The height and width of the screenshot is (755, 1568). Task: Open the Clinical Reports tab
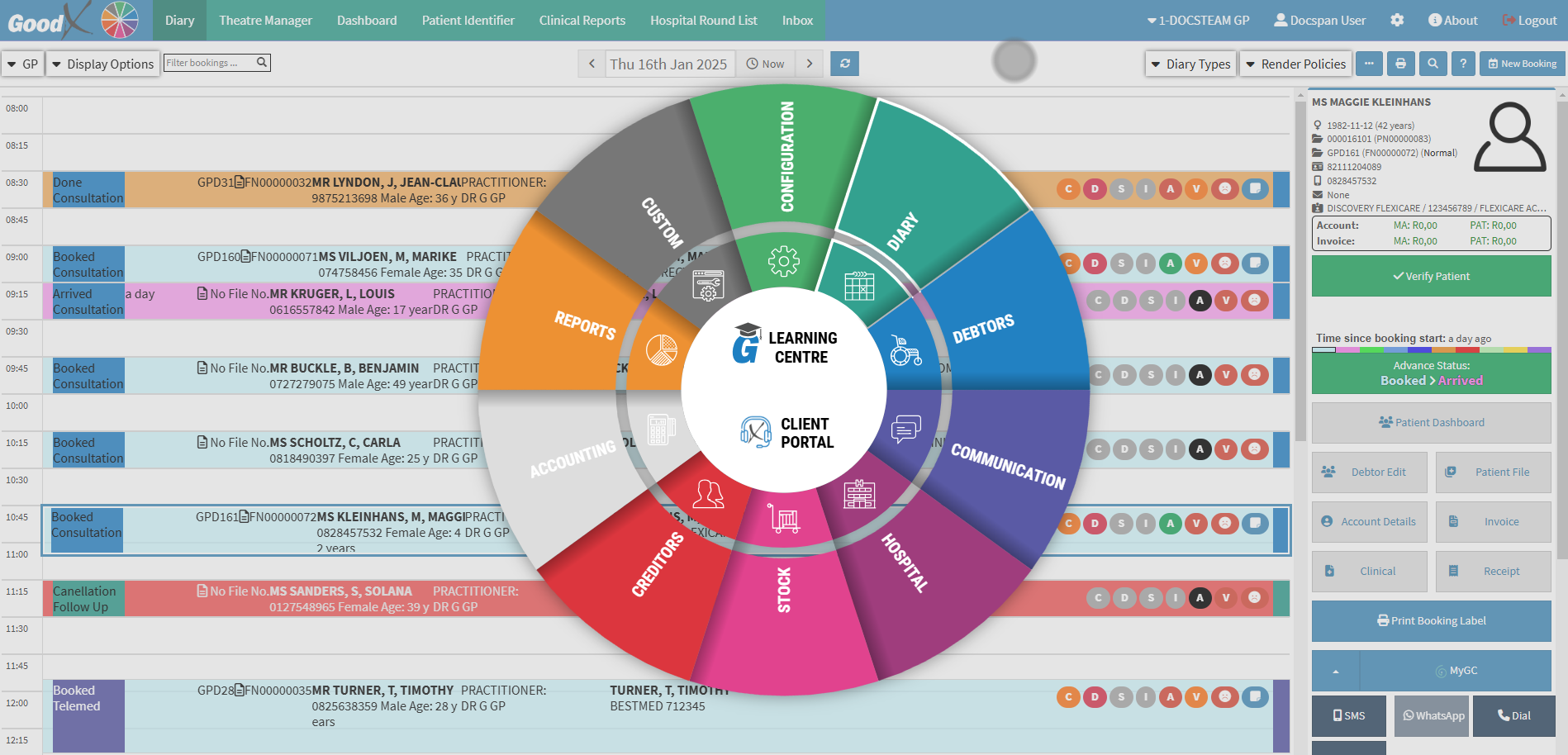[x=582, y=20]
